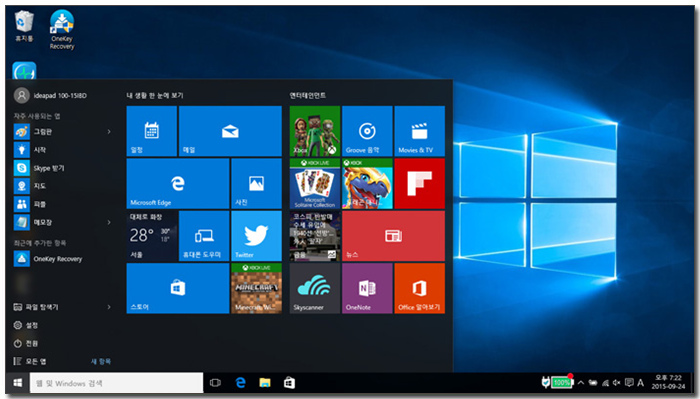This screenshot has width=700, height=399.
Task: Open the Calendar (일정) tile
Action: tap(152, 131)
